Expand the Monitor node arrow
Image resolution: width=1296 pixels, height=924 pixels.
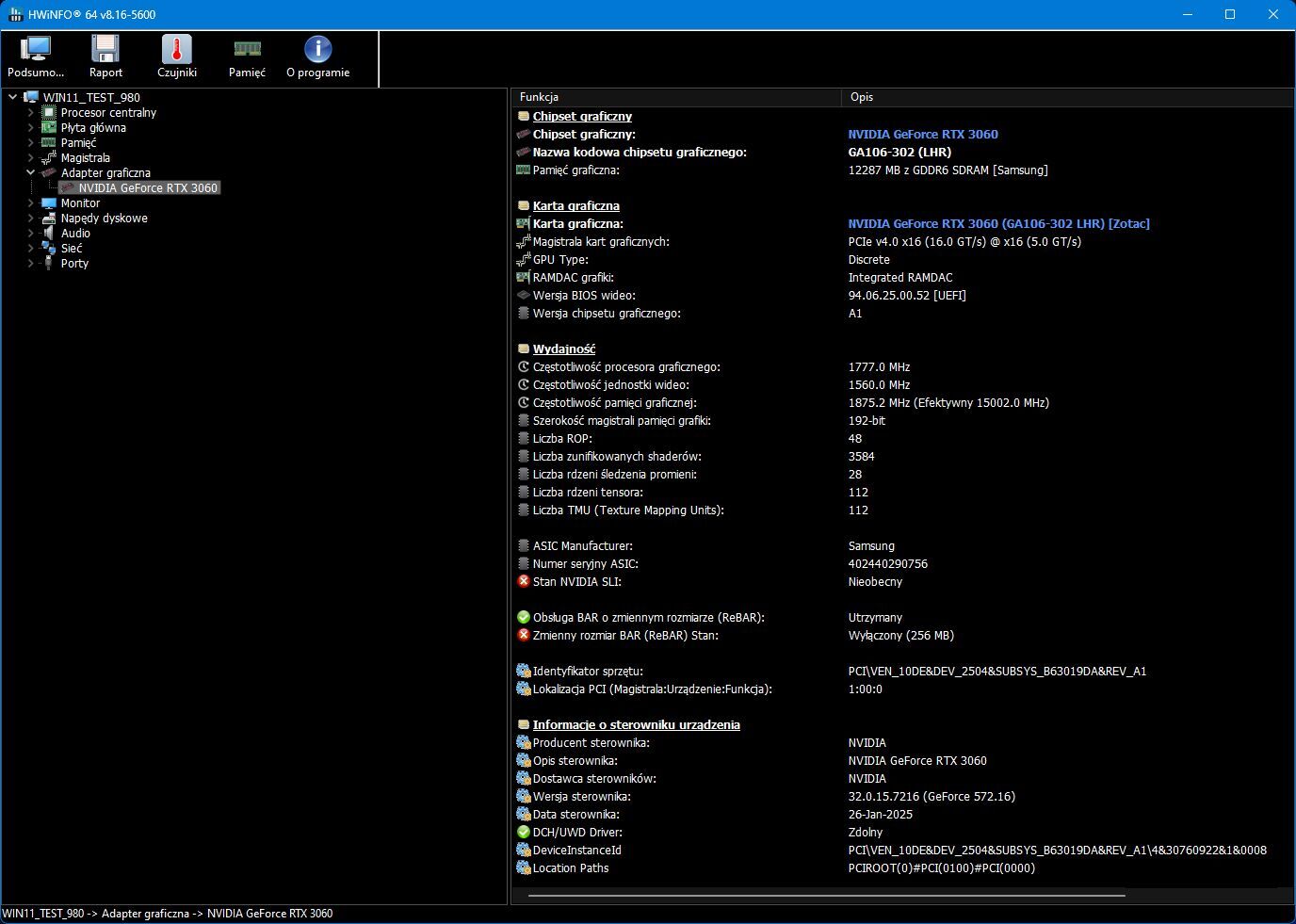30,203
